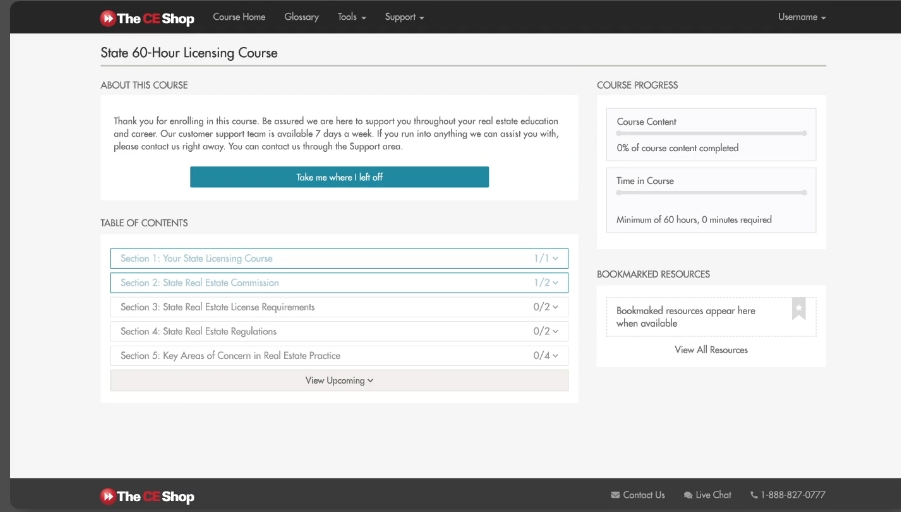Expand Section 4: State Real Estate Regulations
Screen dimensions: 901x512
[x=340, y=331]
